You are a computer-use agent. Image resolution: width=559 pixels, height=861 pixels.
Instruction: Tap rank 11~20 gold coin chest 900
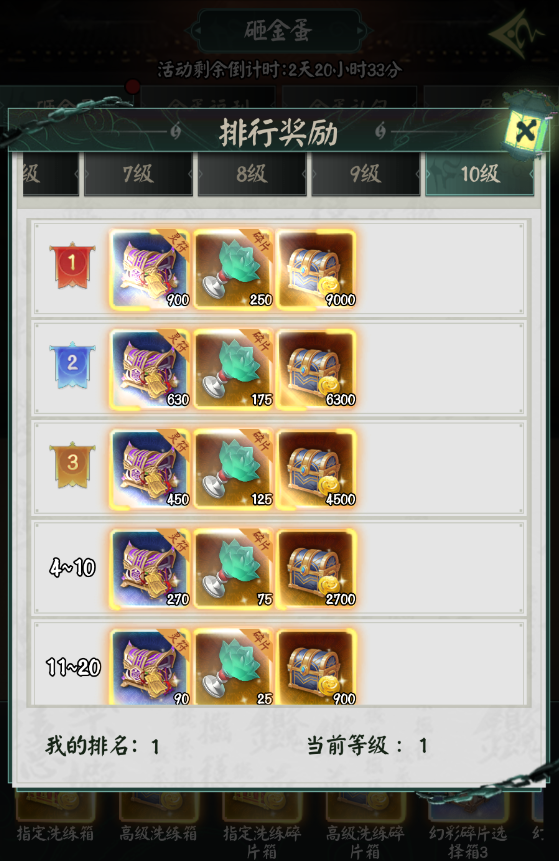(x=317, y=667)
